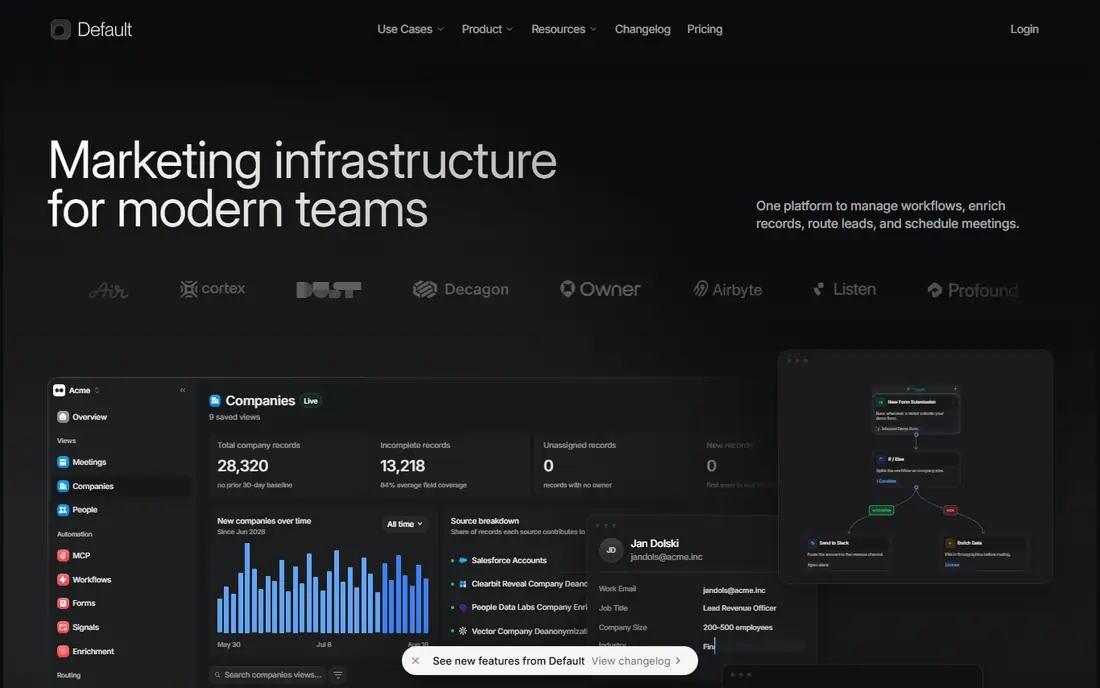This screenshot has width=1100, height=688.
Task: Click the Dust logo
Action: tap(328, 290)
